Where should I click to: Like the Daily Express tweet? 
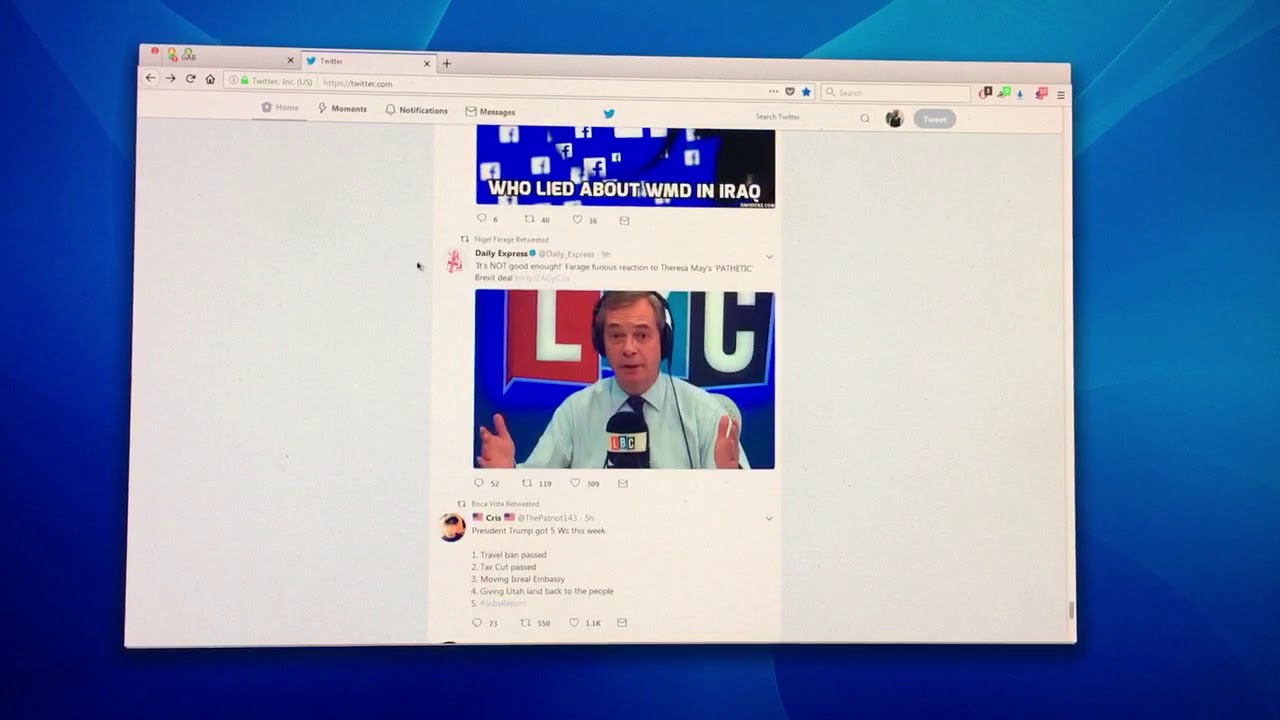coord(575,482)
